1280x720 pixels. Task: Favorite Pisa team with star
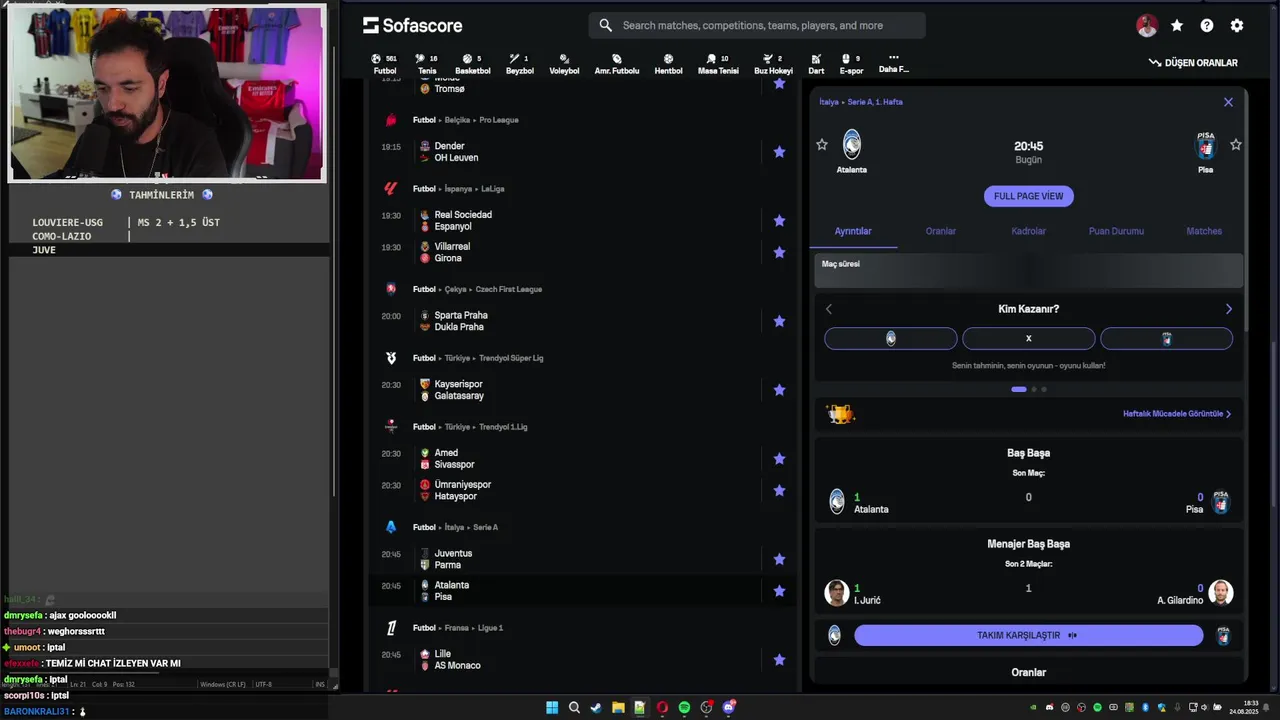pyautogui.click(x=1236, y=145)
